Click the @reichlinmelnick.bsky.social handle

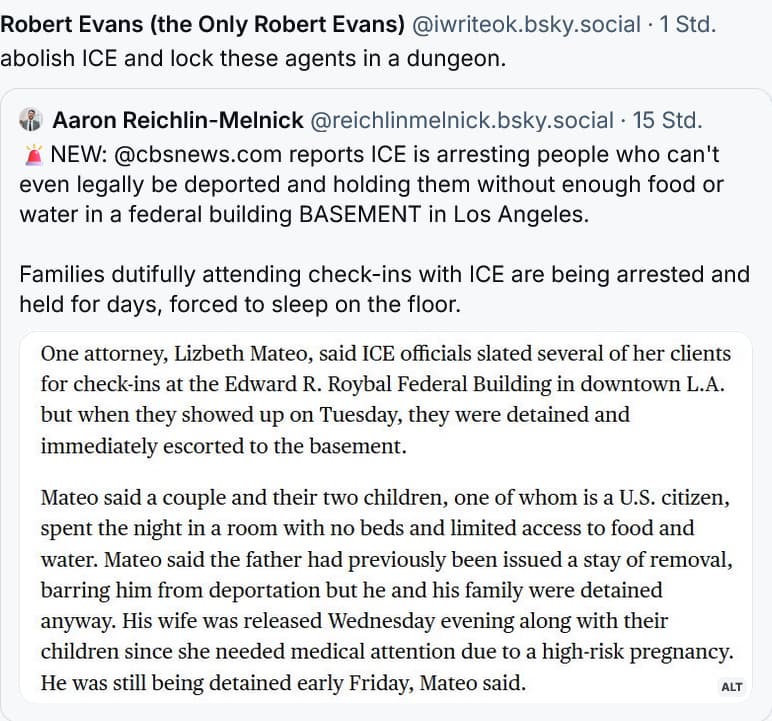point(462,121)
